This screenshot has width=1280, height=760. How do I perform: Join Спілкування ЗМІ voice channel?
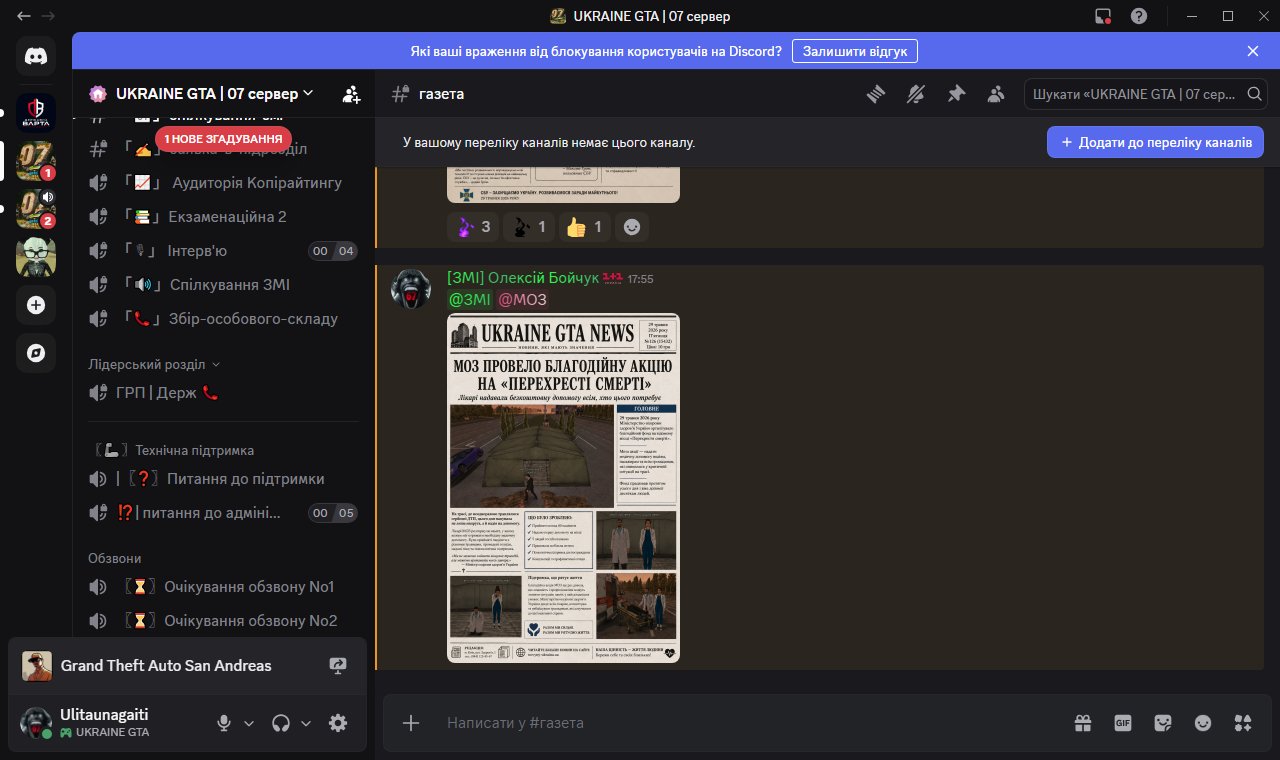tap(221, 285)
